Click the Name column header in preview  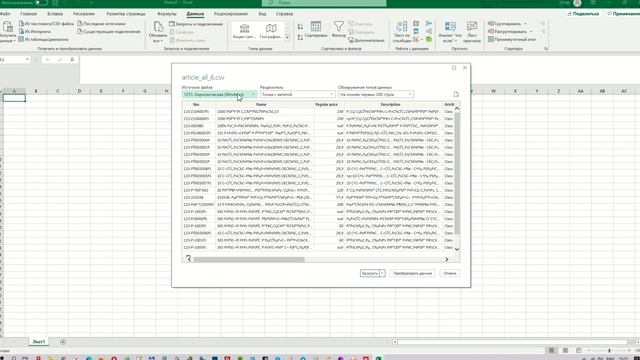(261, 105)
